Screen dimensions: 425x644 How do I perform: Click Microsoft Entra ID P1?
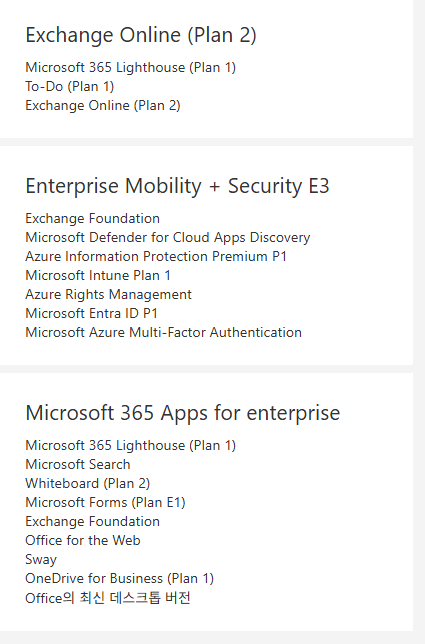(x=92, y=313)
